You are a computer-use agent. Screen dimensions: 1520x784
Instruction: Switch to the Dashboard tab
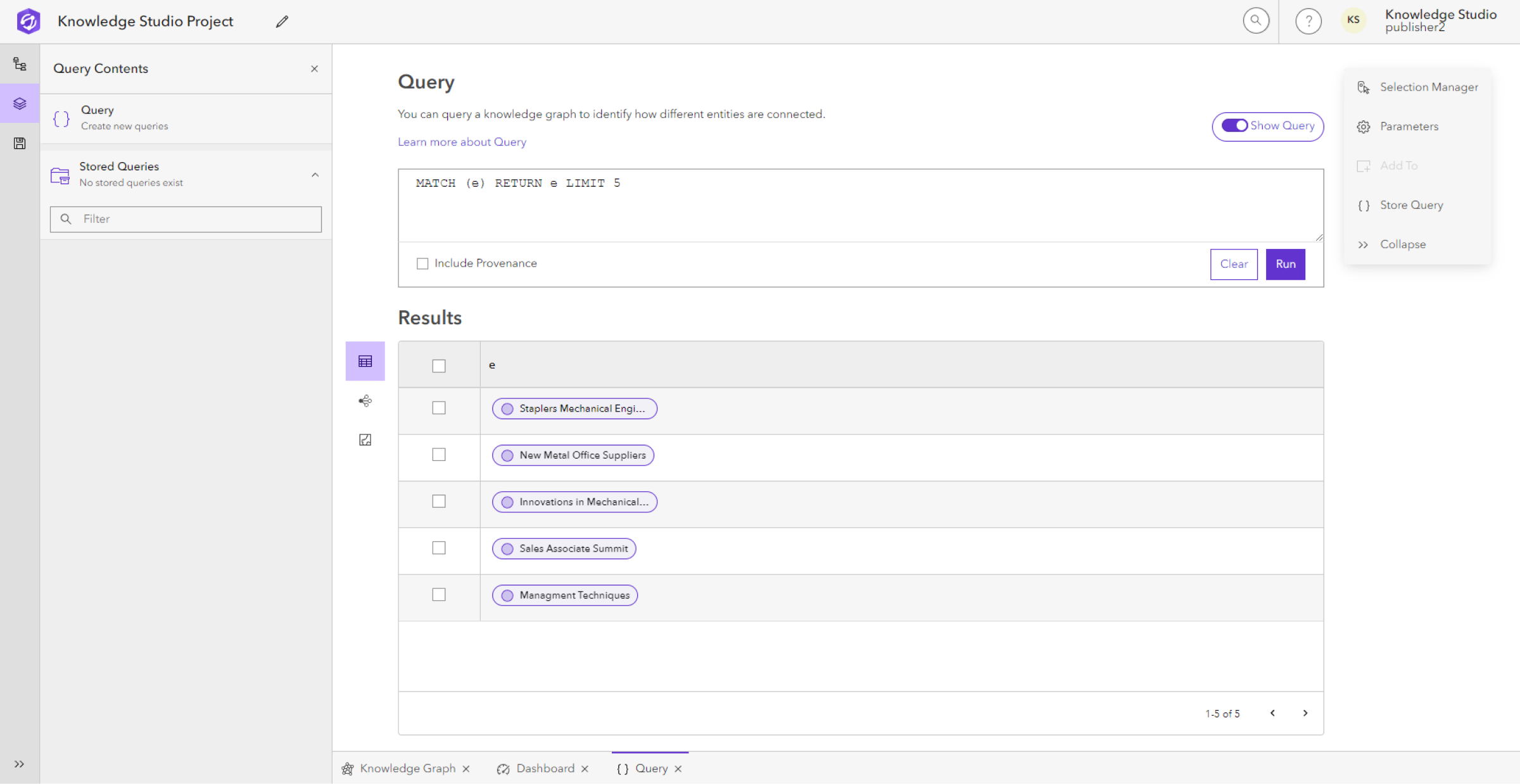545,768
